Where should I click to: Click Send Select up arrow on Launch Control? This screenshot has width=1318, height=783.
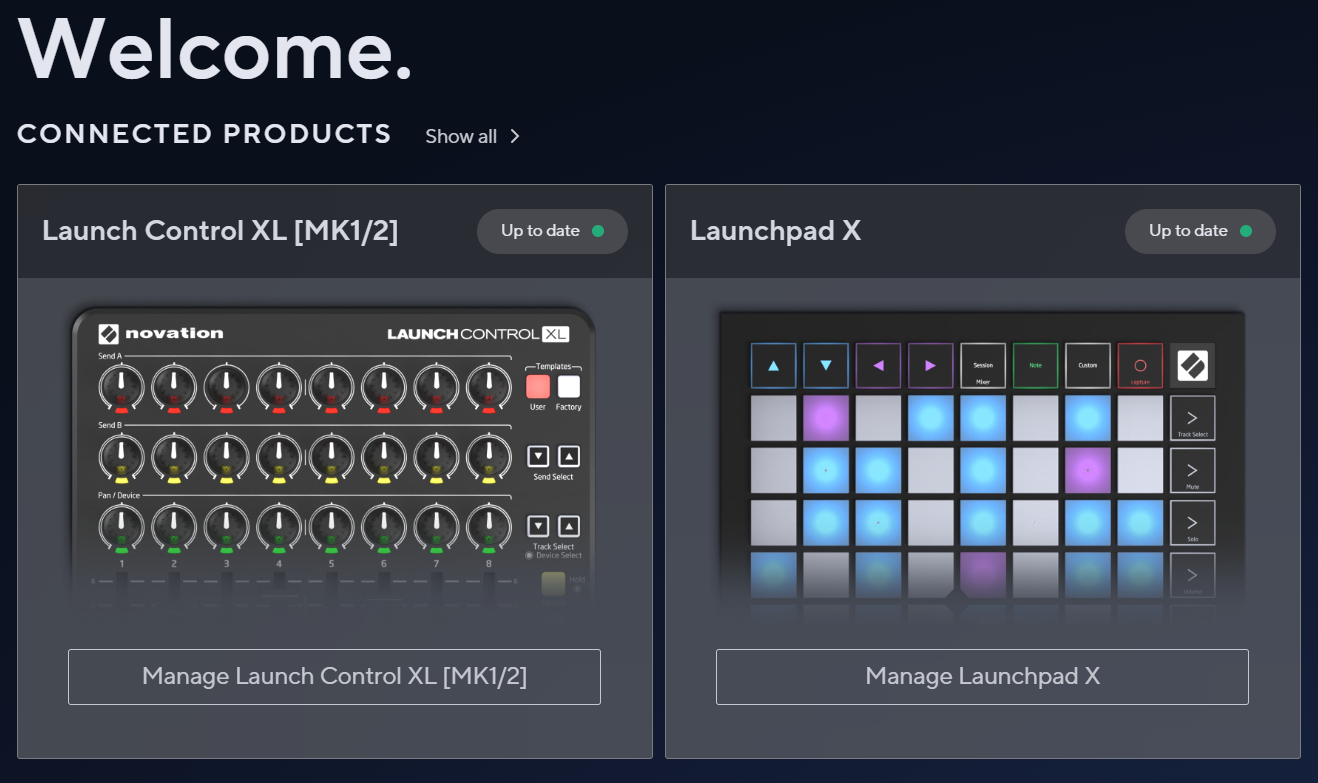pyautogui.click(x=569, y=456)
